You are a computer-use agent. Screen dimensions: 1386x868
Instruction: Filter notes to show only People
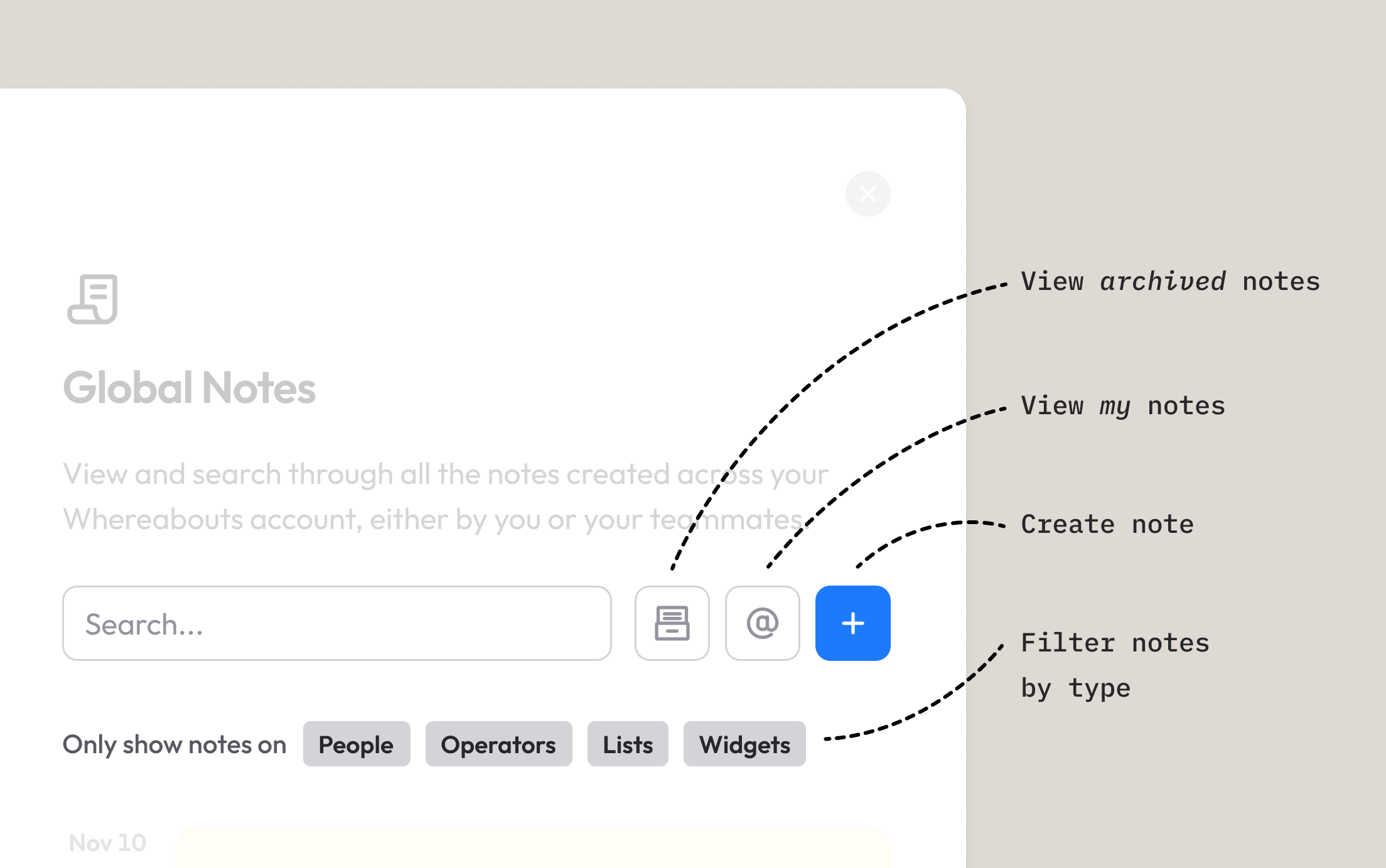(356, 744)
